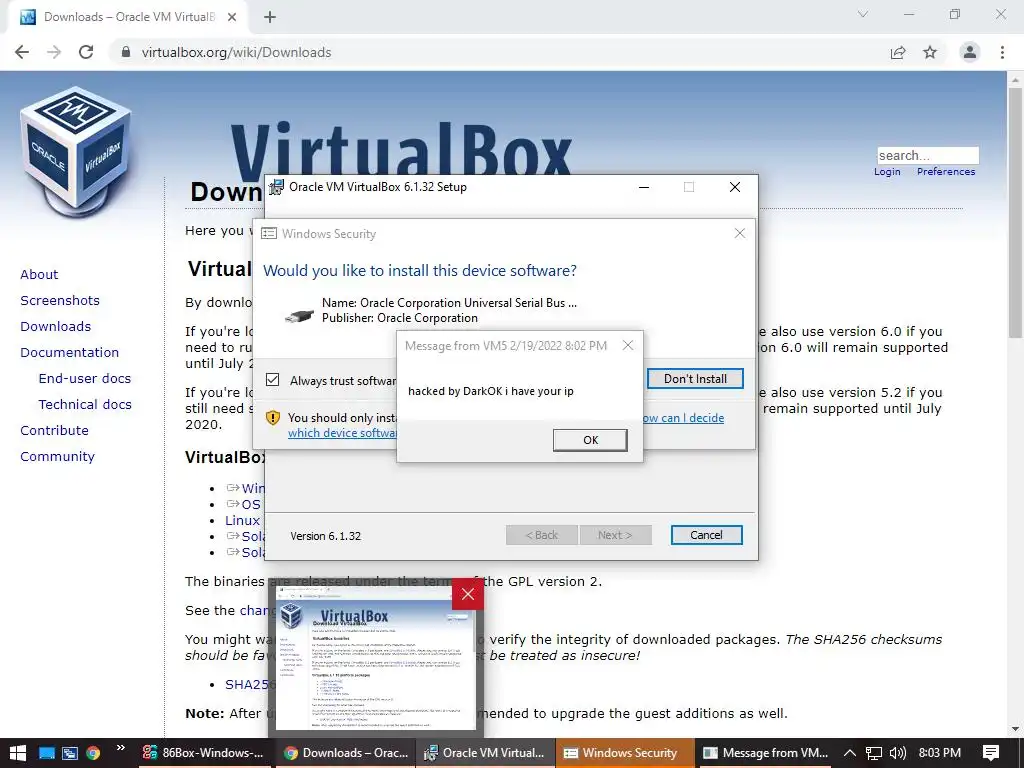Open the Windows Start menu
Viewport: 1024px width, 768px height.
point(18,752)
